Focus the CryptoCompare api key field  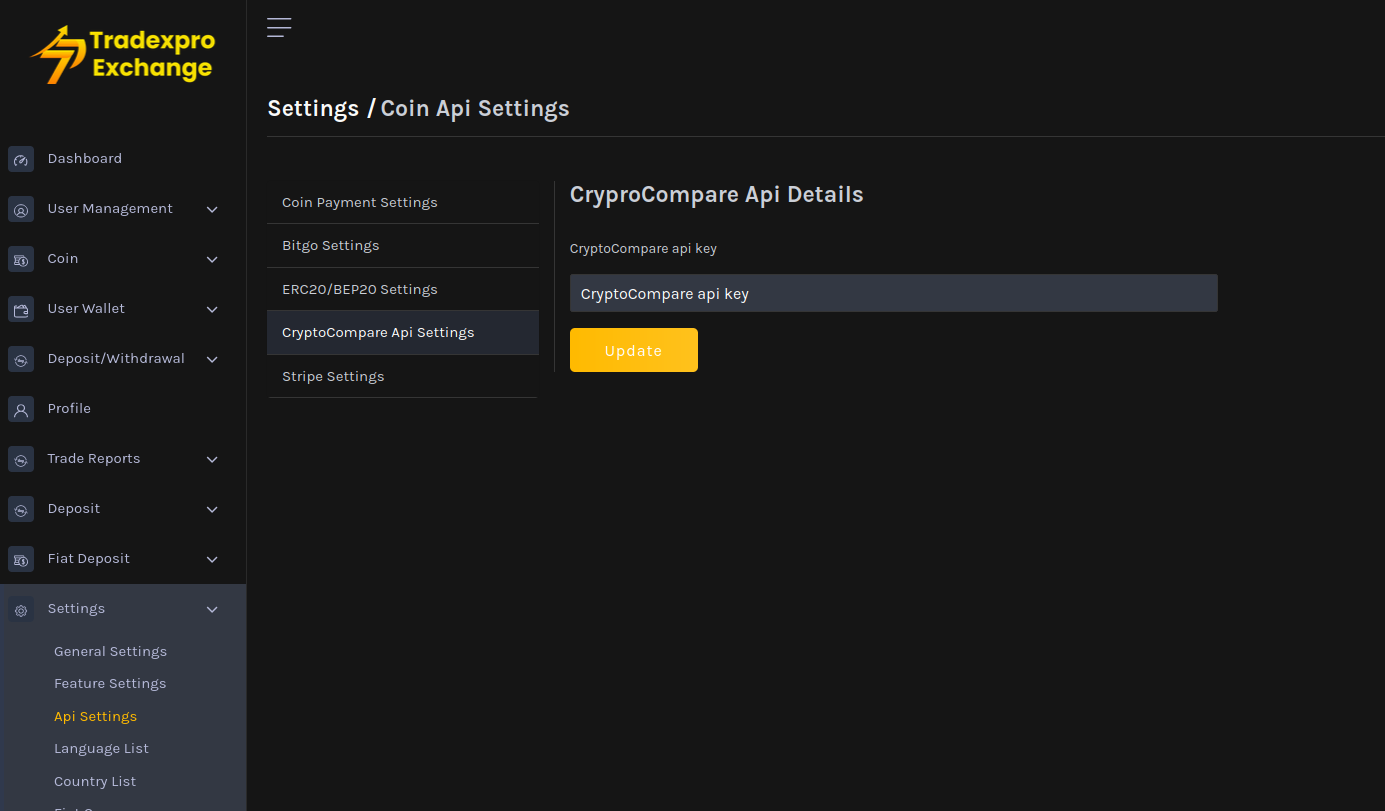click(893, 294)
